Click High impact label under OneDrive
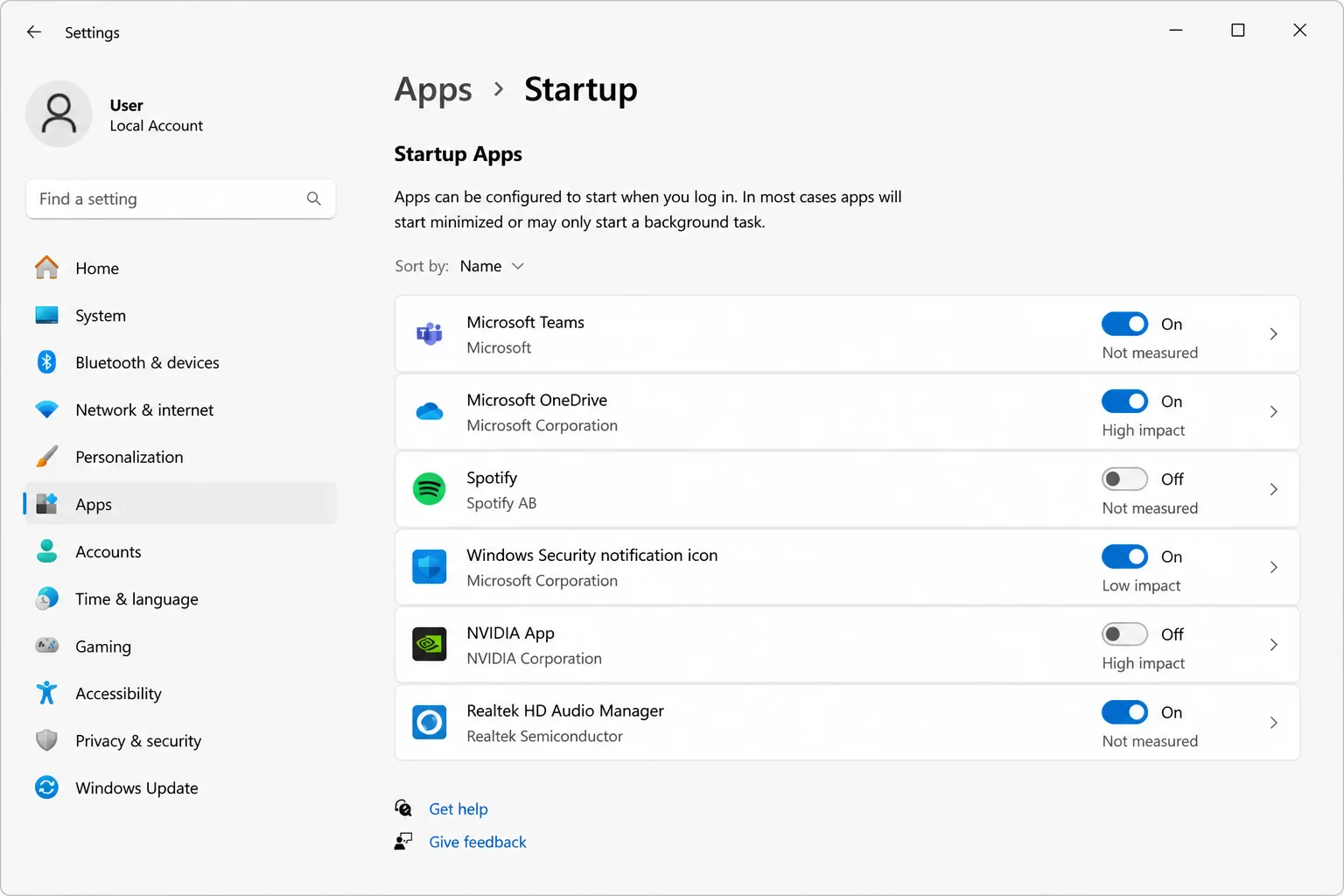The image size is (1344, 896). tap(1144, 430)
